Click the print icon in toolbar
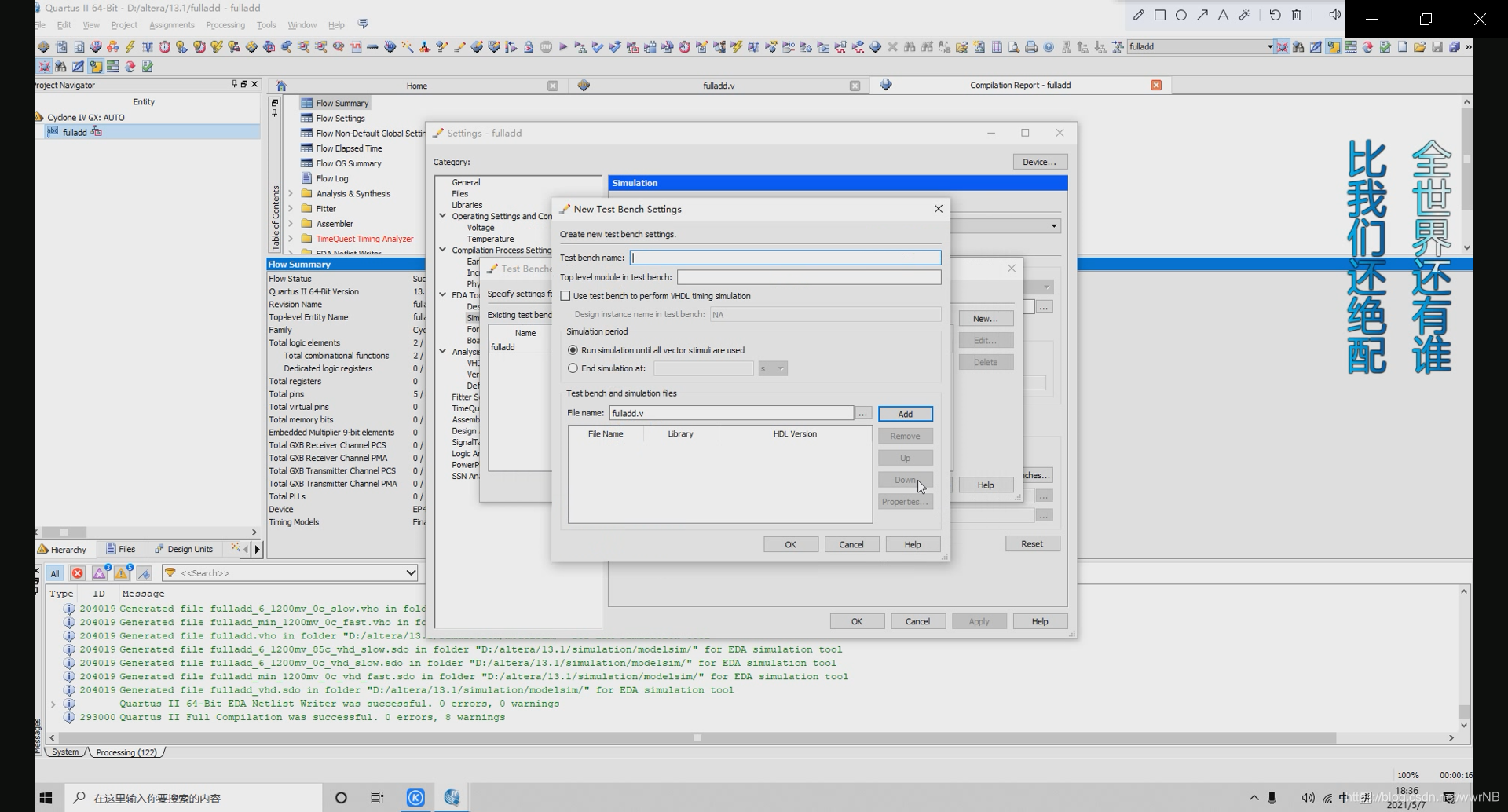 pos(1031,47)
